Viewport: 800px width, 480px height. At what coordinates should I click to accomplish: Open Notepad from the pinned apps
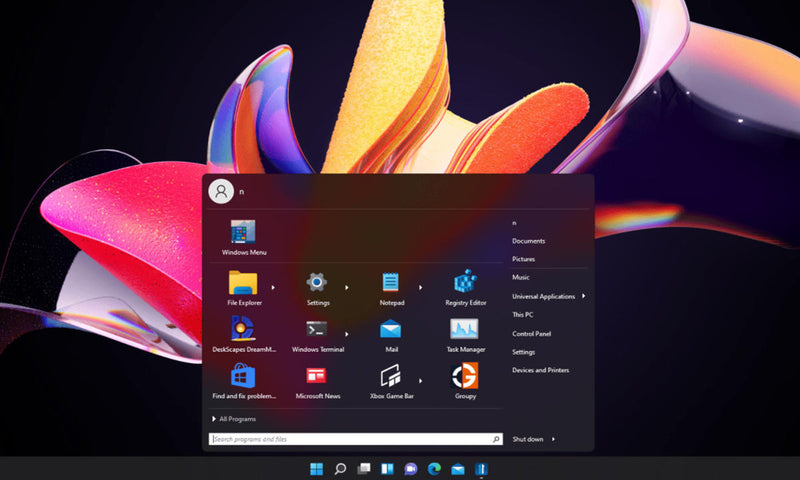click(x=391, y=288)
